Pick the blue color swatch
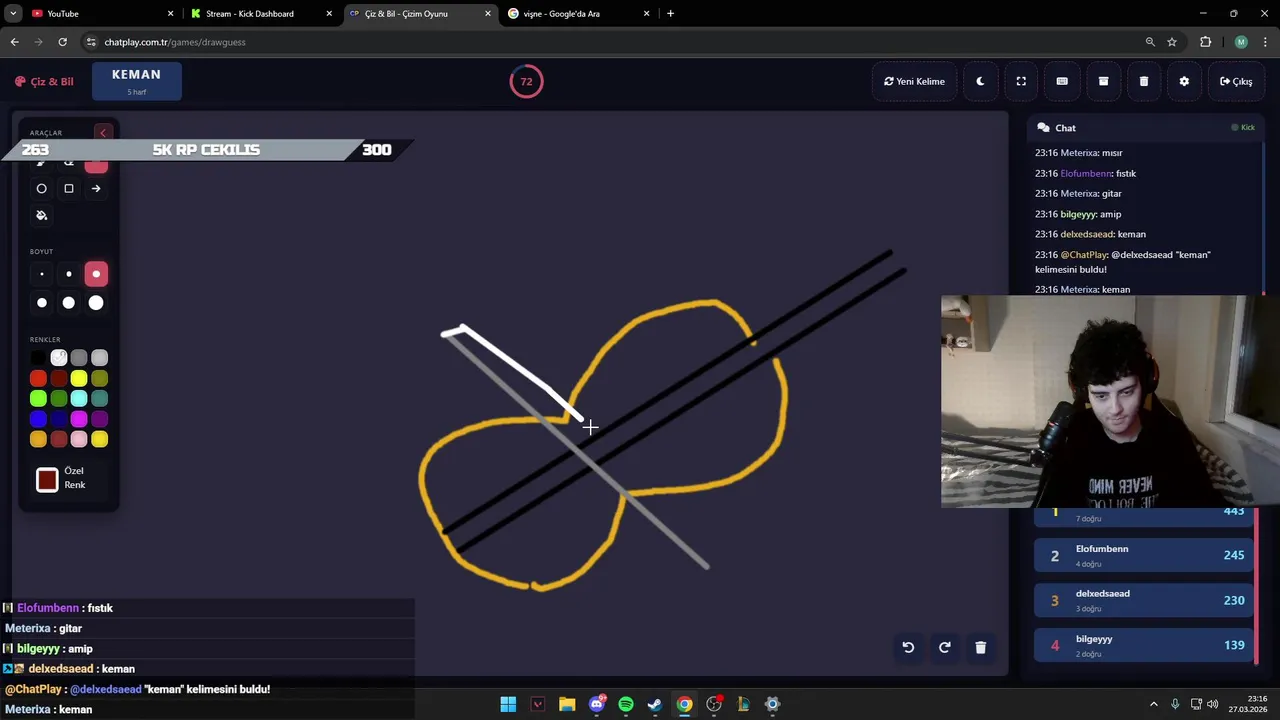This screenshot has height=720, width=1280. tap(38, 419)
